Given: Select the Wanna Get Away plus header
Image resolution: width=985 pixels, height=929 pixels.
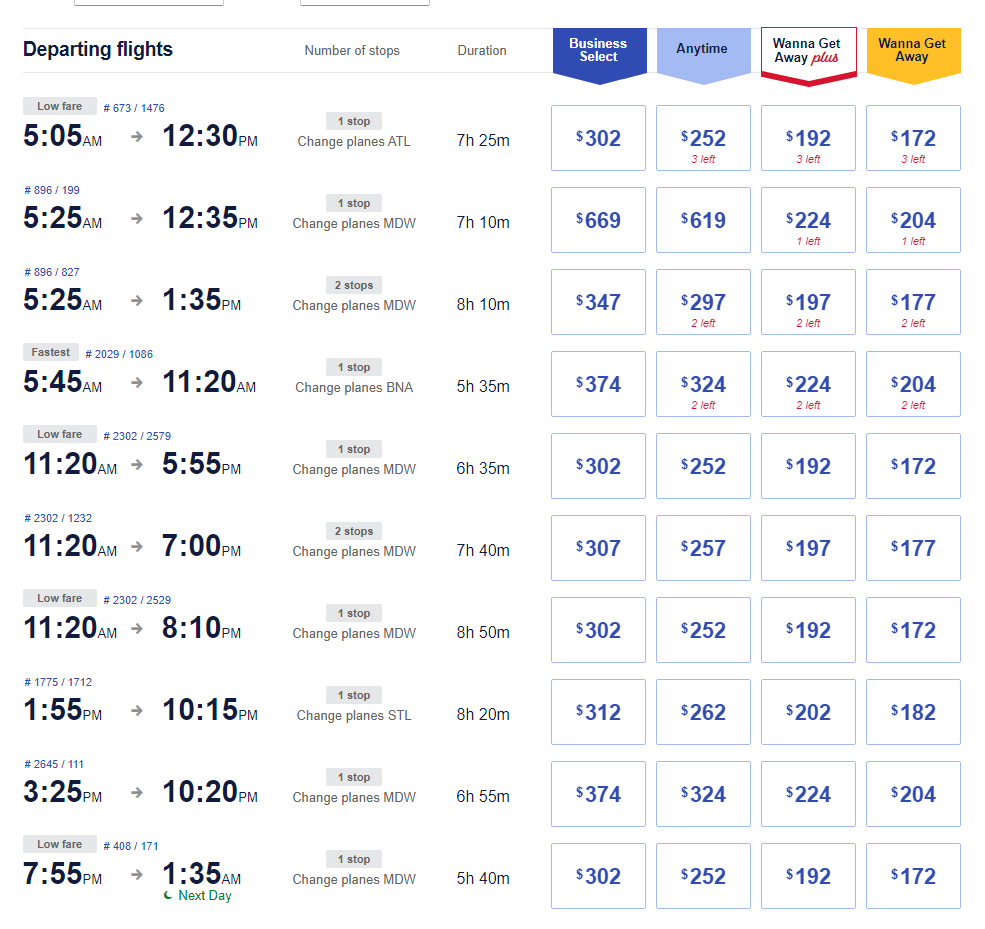Looking at the screenshot, I should pyautogui.click(x=808, y=54).
